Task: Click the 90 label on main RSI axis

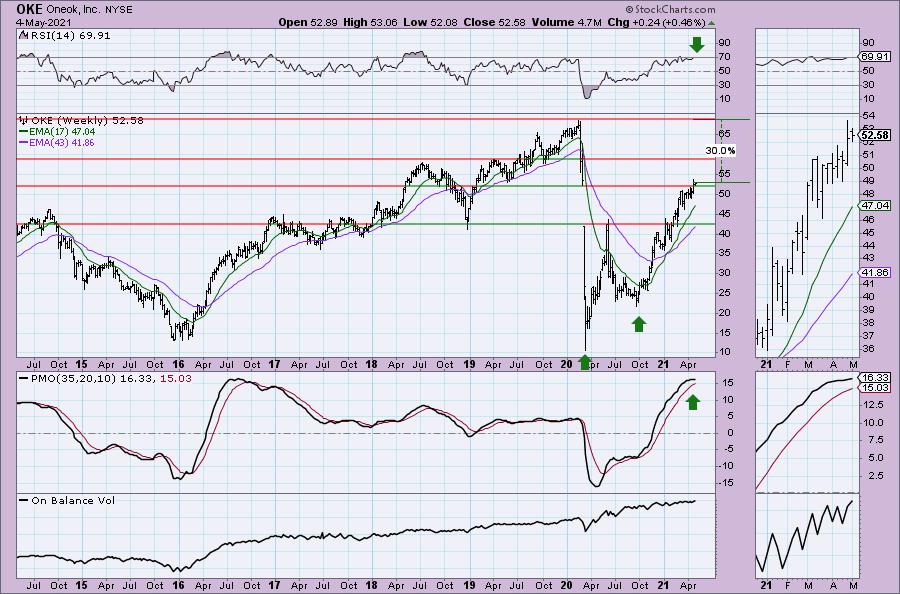Action: pyautogui.click(x=724, y=43)
